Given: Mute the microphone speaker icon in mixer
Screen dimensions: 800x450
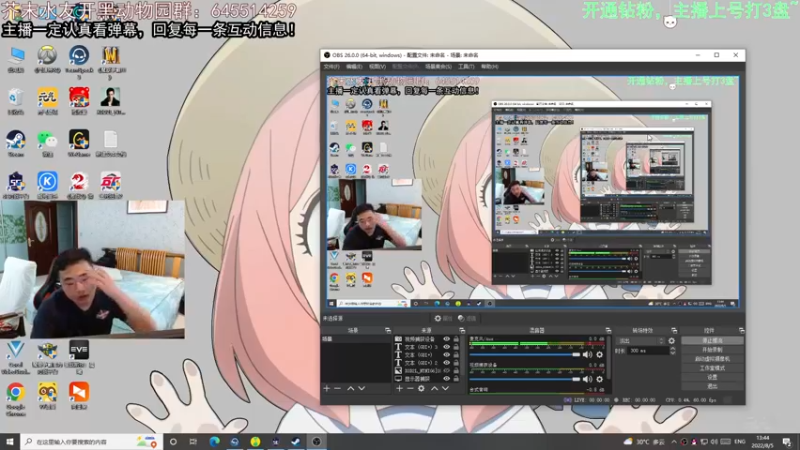Looking at the screenshot, I should point(587,355).
